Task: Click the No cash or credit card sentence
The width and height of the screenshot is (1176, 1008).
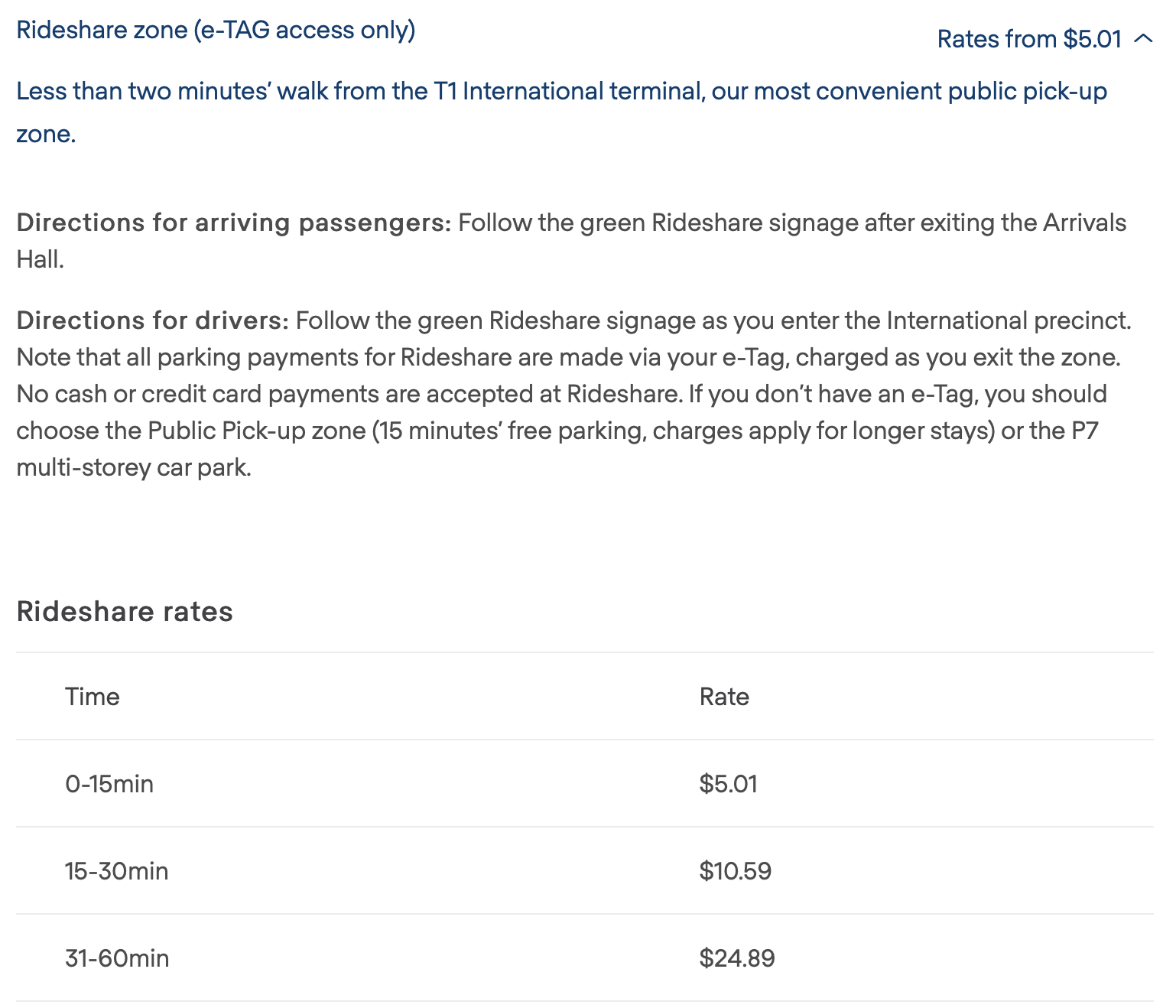Action: 349,394
